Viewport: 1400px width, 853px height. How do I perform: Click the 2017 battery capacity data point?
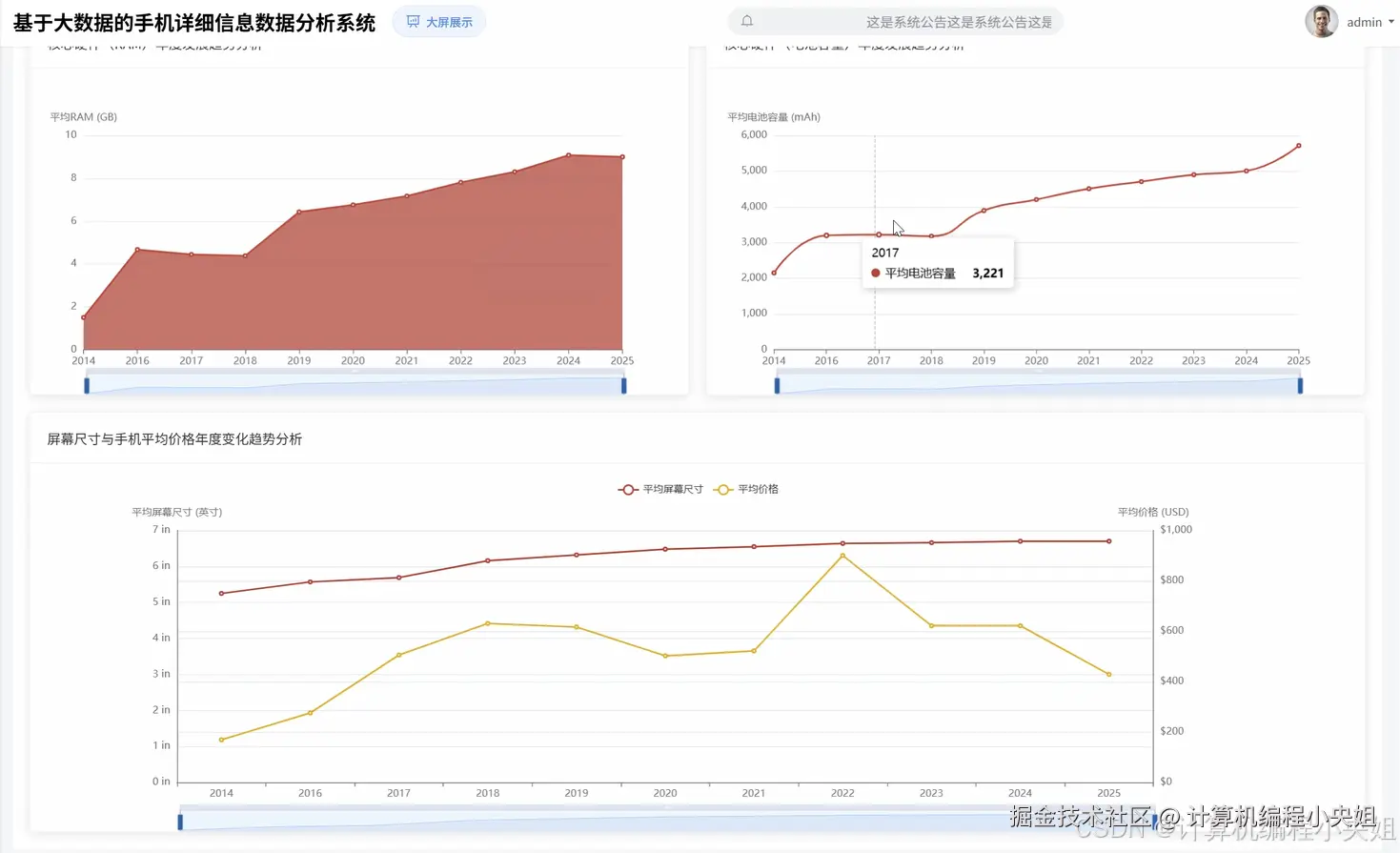879,234
